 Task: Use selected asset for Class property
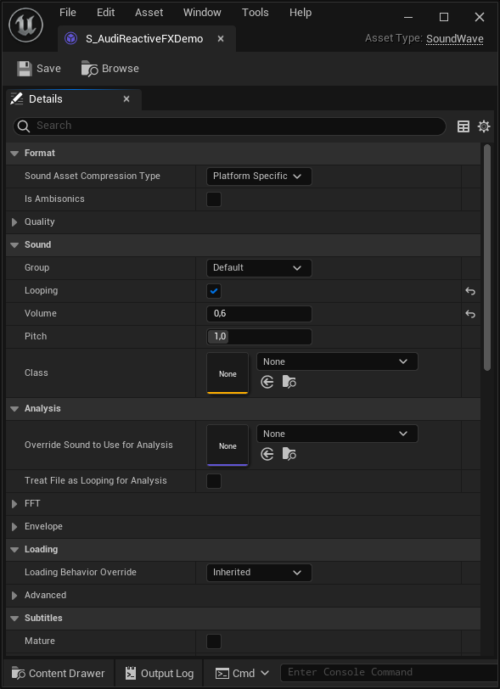[267, 382]
